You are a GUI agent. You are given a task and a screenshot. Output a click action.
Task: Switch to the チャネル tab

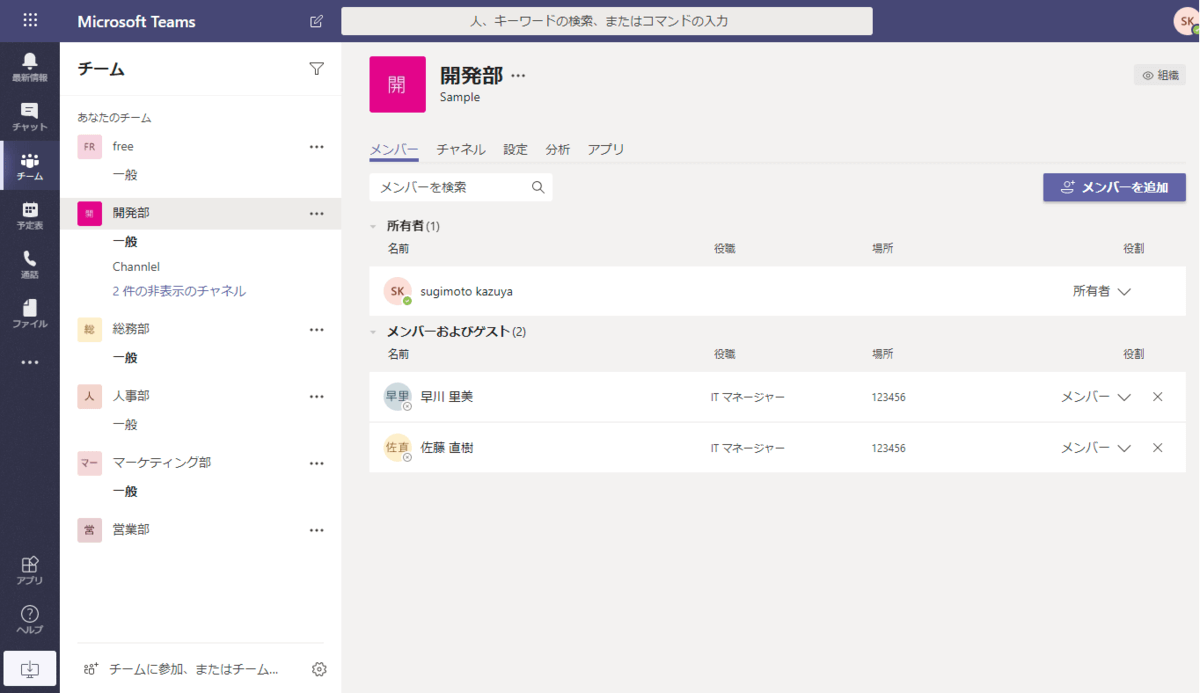pyautogui.click(x=461, y=149)
